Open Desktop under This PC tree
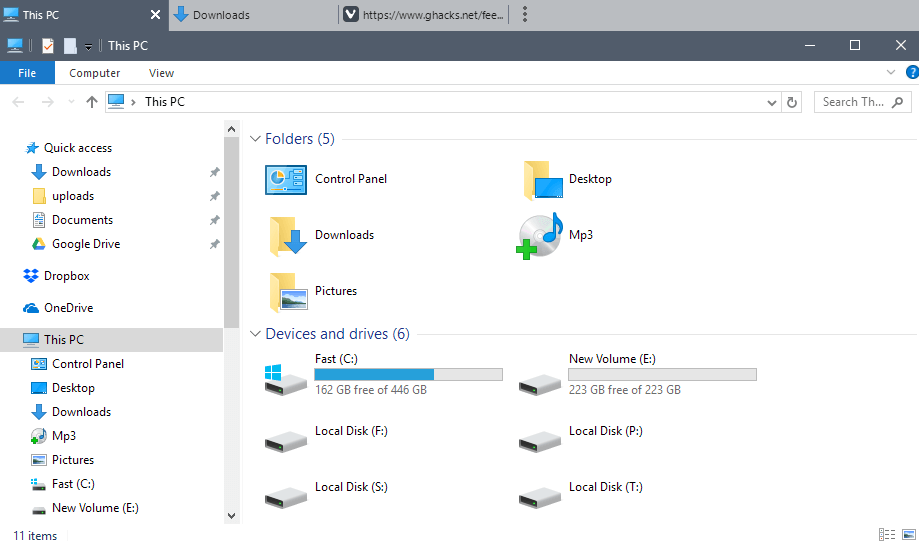The width and height of the screenshot is (919, 544). pyautogui.click(x=73, y=387)
